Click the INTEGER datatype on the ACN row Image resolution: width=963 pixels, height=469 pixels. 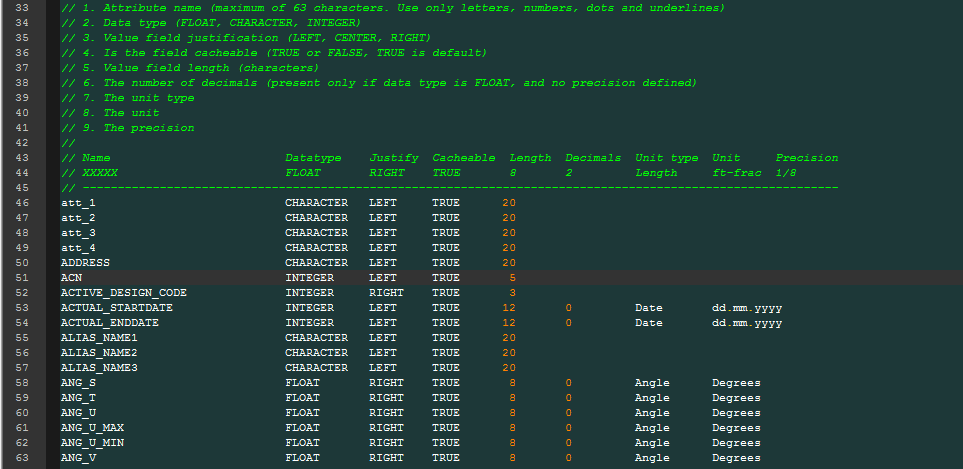pyautogui.click(x=310, y=277)
